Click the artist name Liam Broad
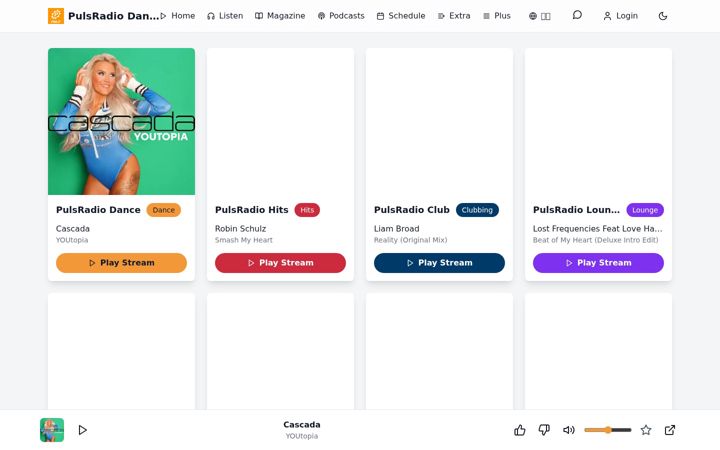Image resolution: width=720 pixels, height=450 pixels. (397, 229)
